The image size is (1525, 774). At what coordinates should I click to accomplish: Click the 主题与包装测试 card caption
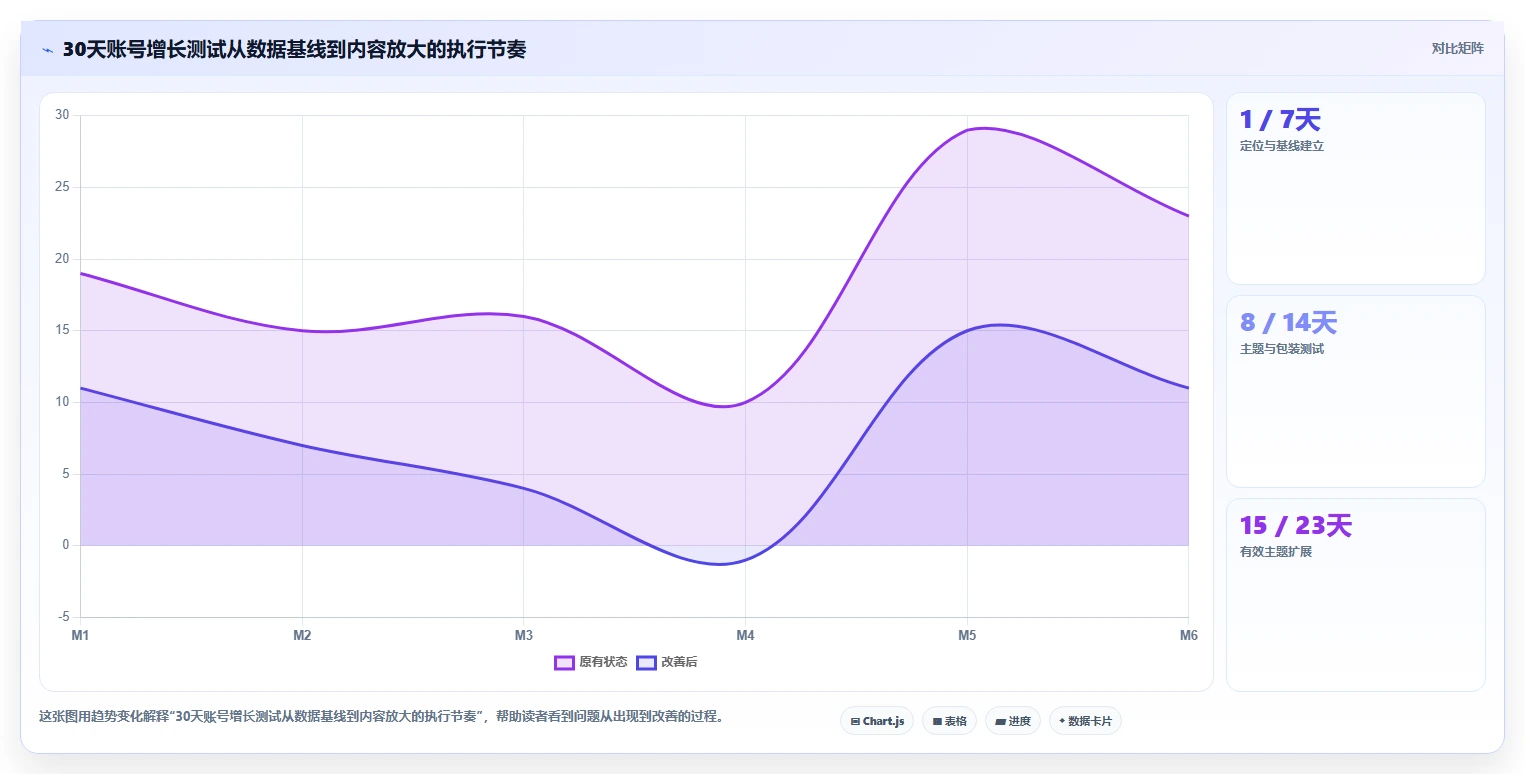point(1282,349)
